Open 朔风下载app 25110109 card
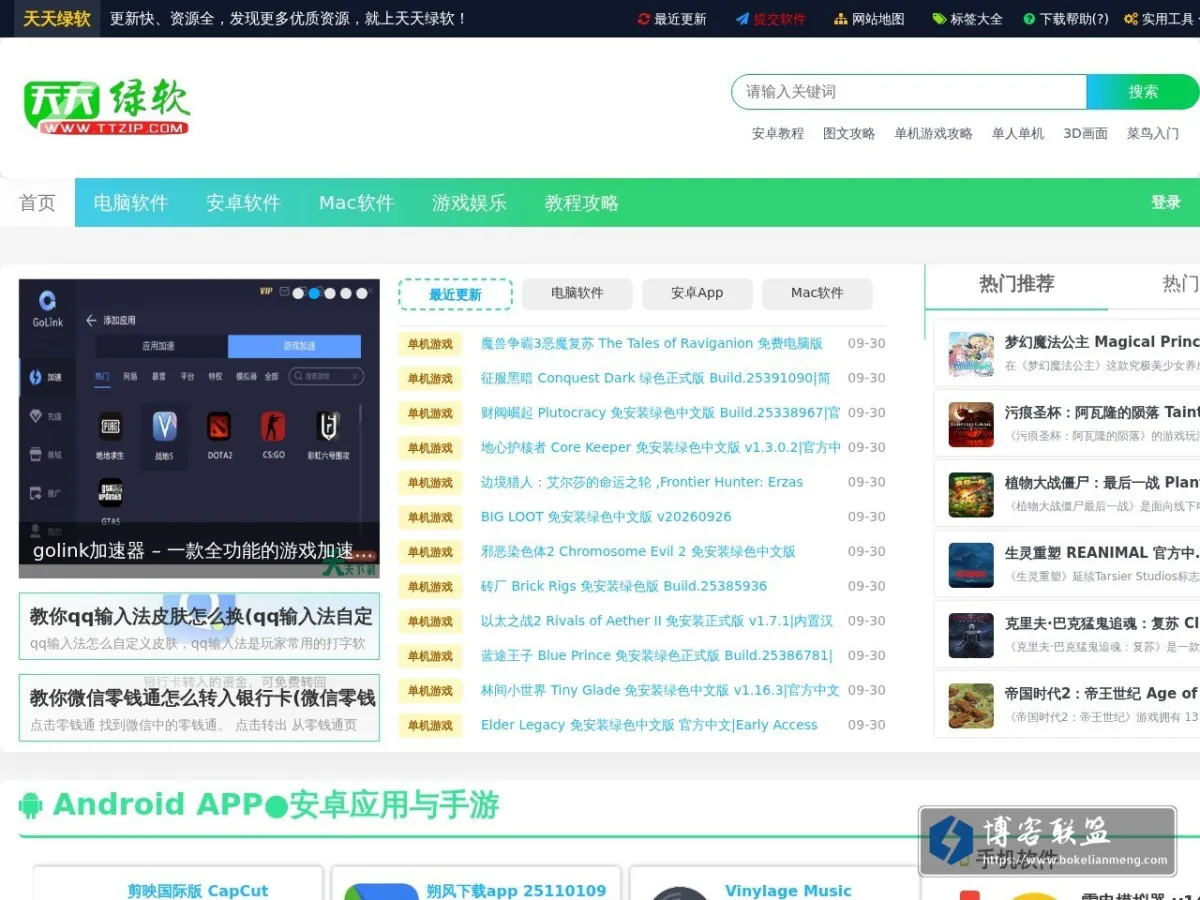This screenshot has height=900, width=1200. pos(476,883)
